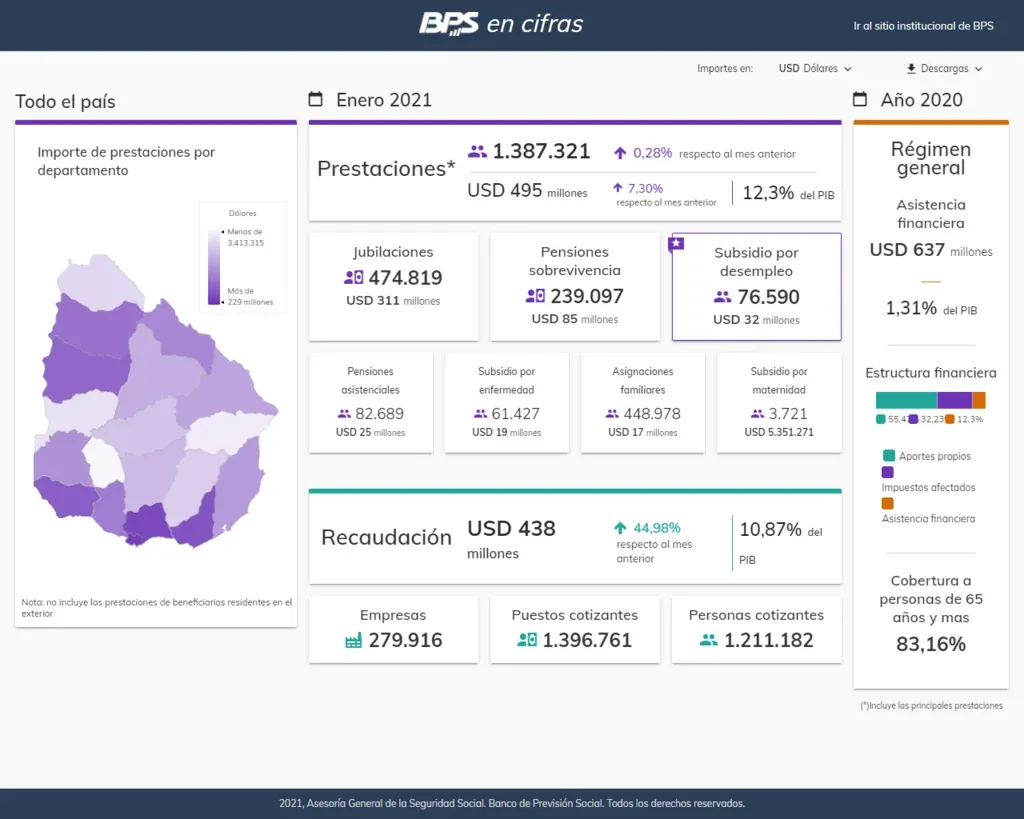Click the orange Asistencia financiera legend swatch
The image size is (1024, 819).
click(x=887, y=503)
